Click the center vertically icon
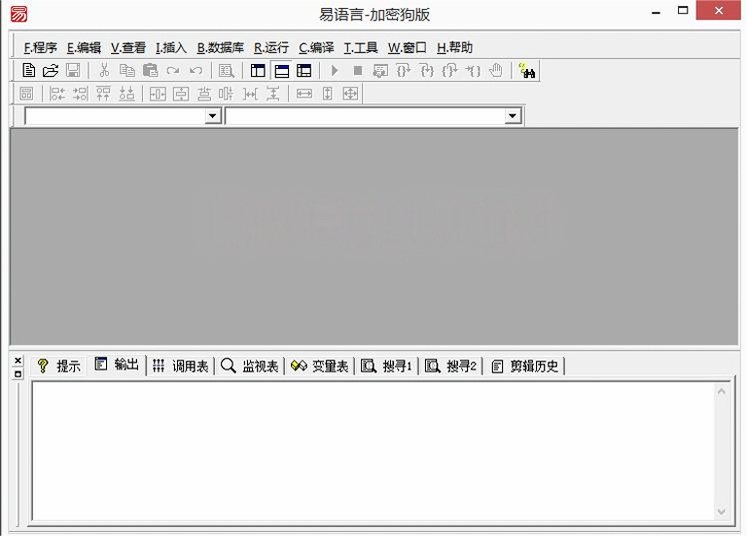747x536 pixels. [x=181, y=94]
